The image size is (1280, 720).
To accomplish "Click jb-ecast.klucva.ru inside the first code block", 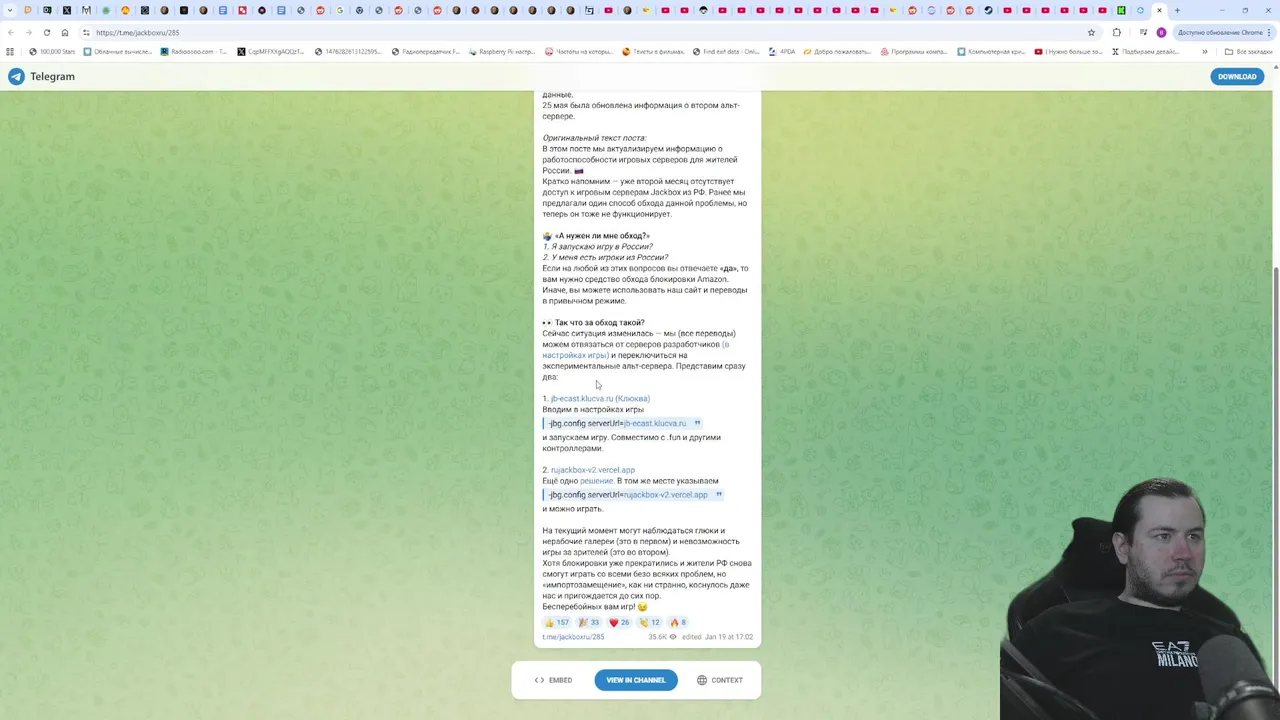I will tap(655, 423).
